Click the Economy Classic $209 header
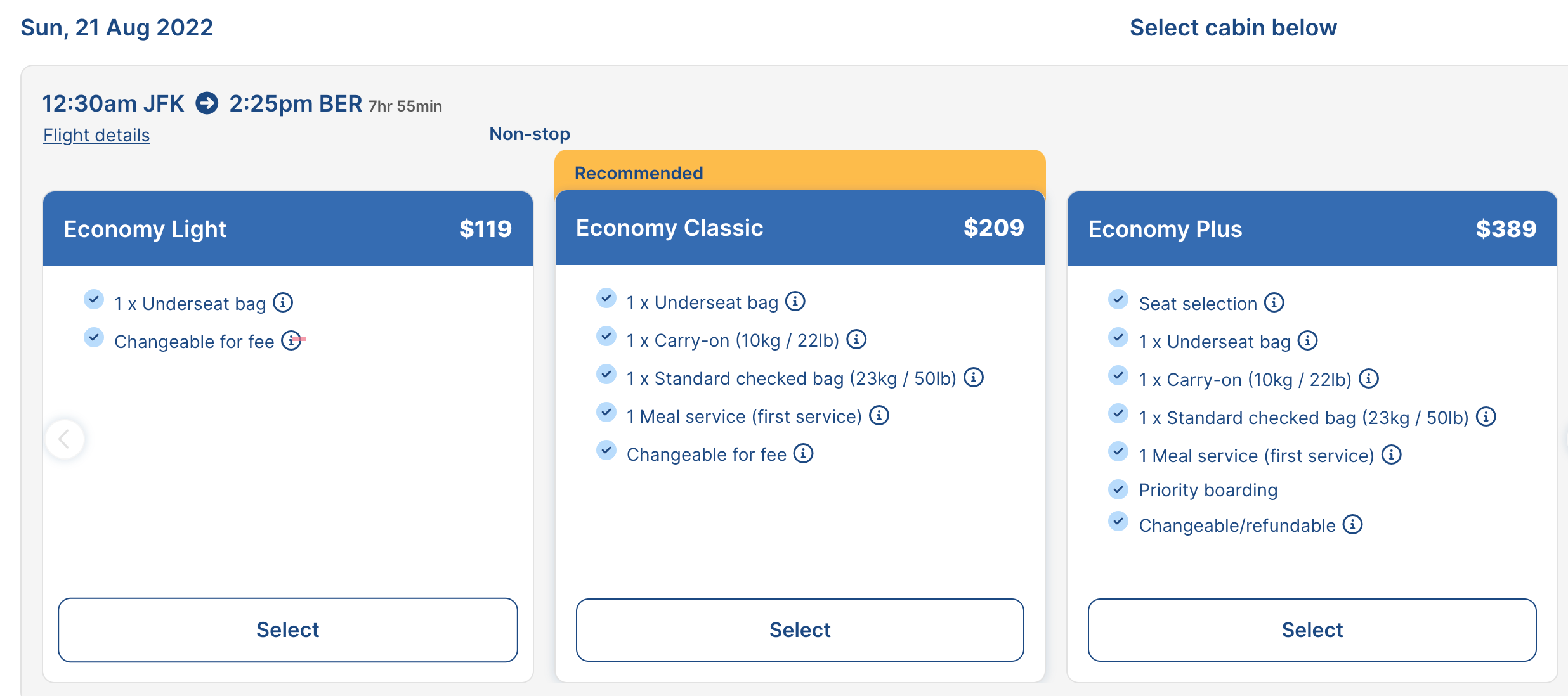Viewport: 1568px width, 696px height. 800,228
